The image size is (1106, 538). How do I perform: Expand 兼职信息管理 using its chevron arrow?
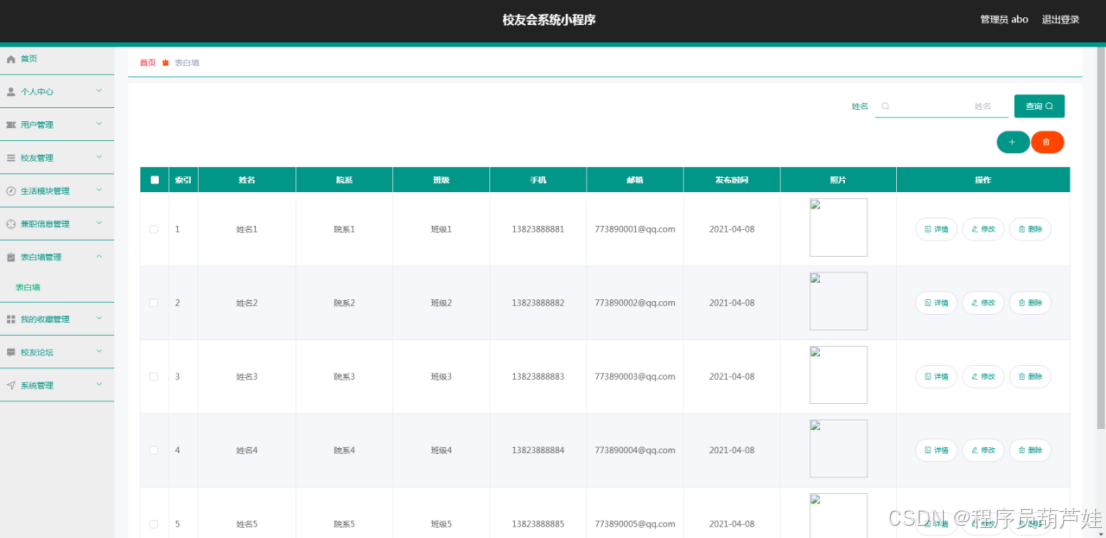point(99,224)
